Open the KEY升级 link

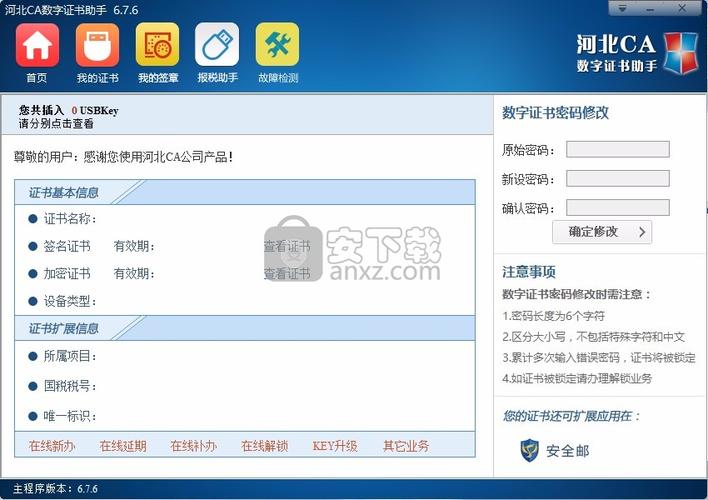click(334, 446)
